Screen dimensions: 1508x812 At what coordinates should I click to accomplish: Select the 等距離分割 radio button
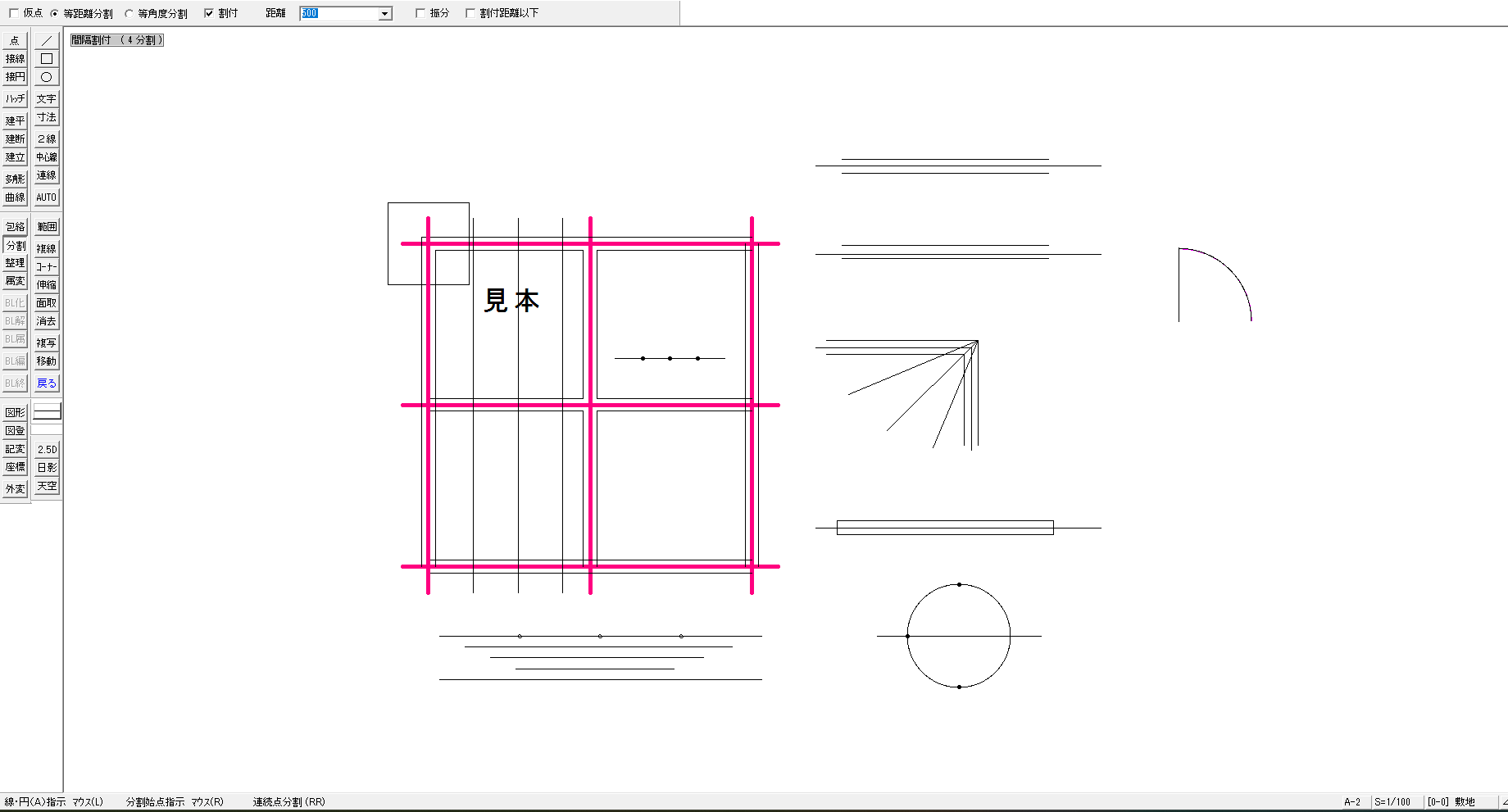55,13
